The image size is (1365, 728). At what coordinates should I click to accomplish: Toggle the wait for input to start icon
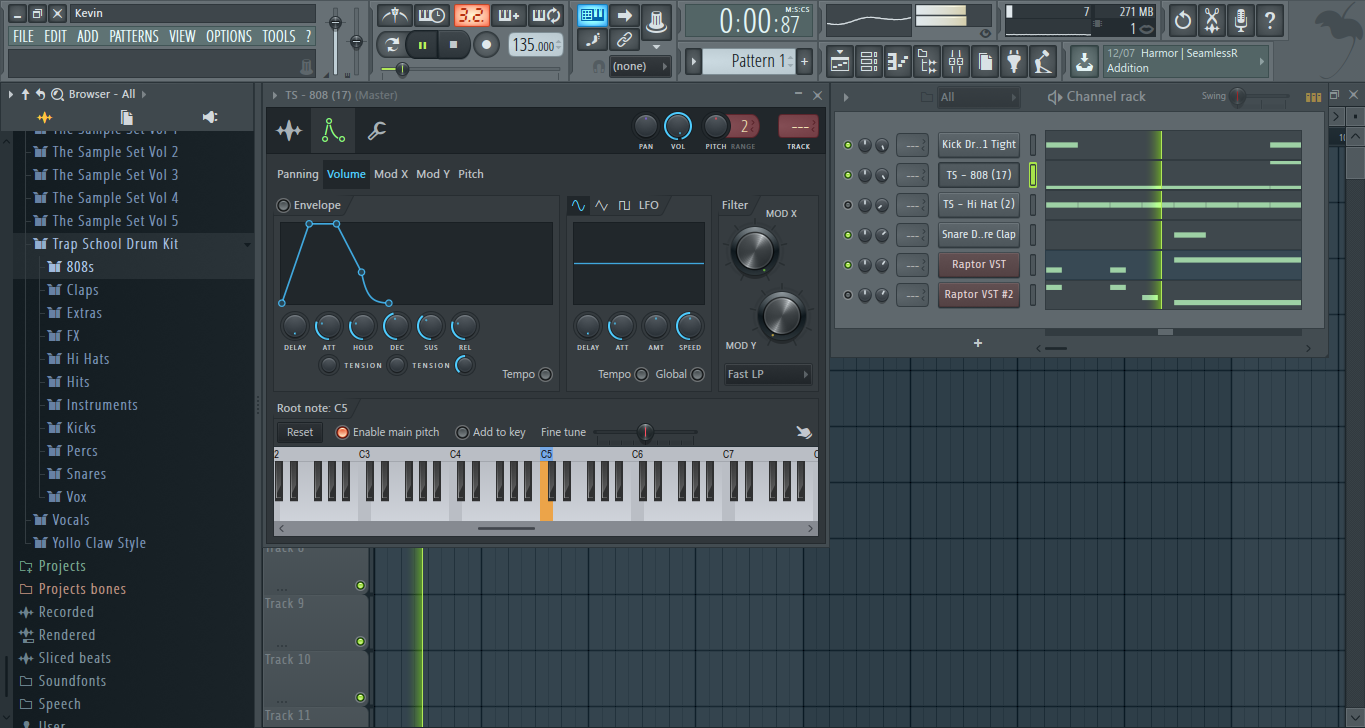(x=432, y=16)
